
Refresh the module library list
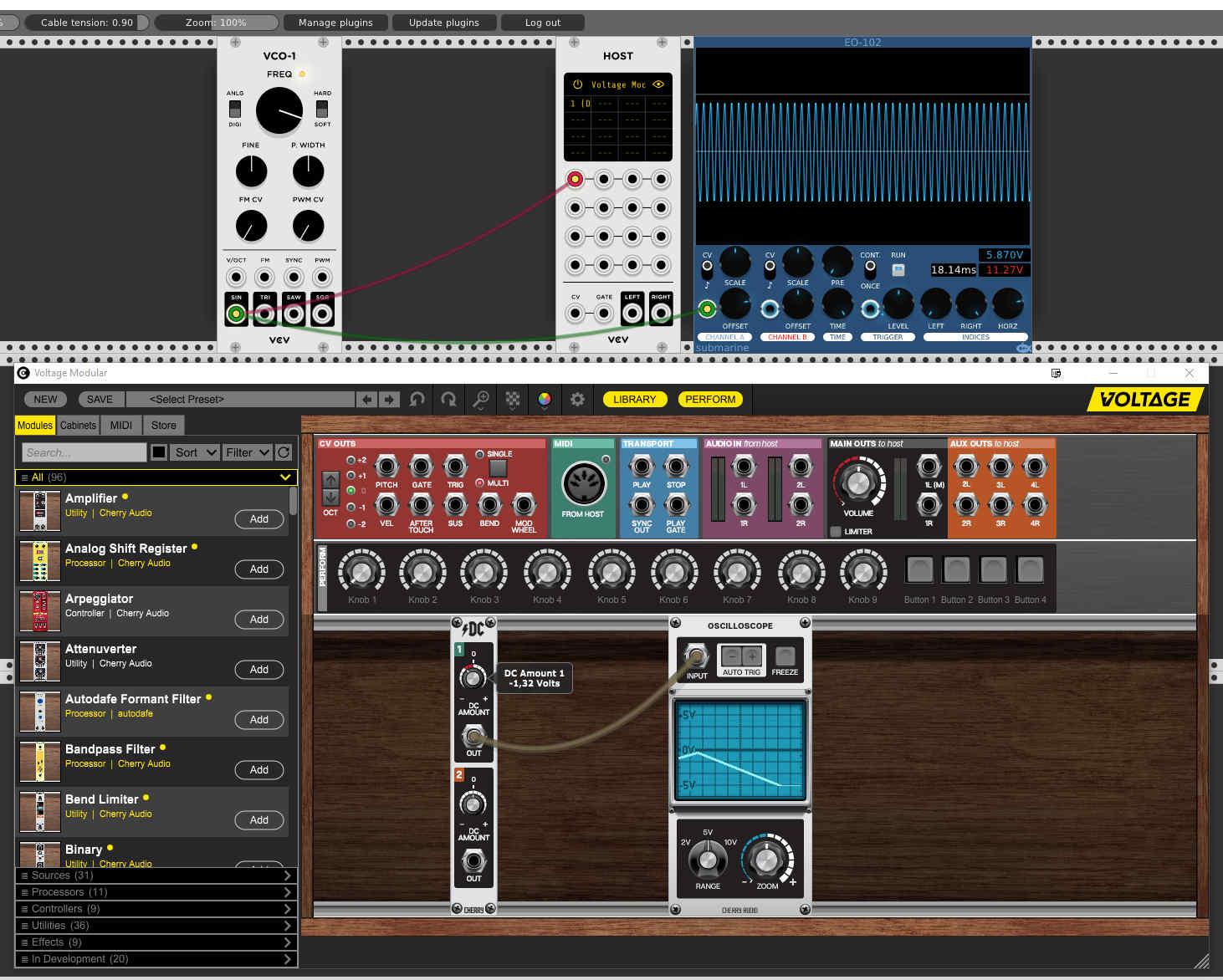pyautogui.click(x=284, y=452)
